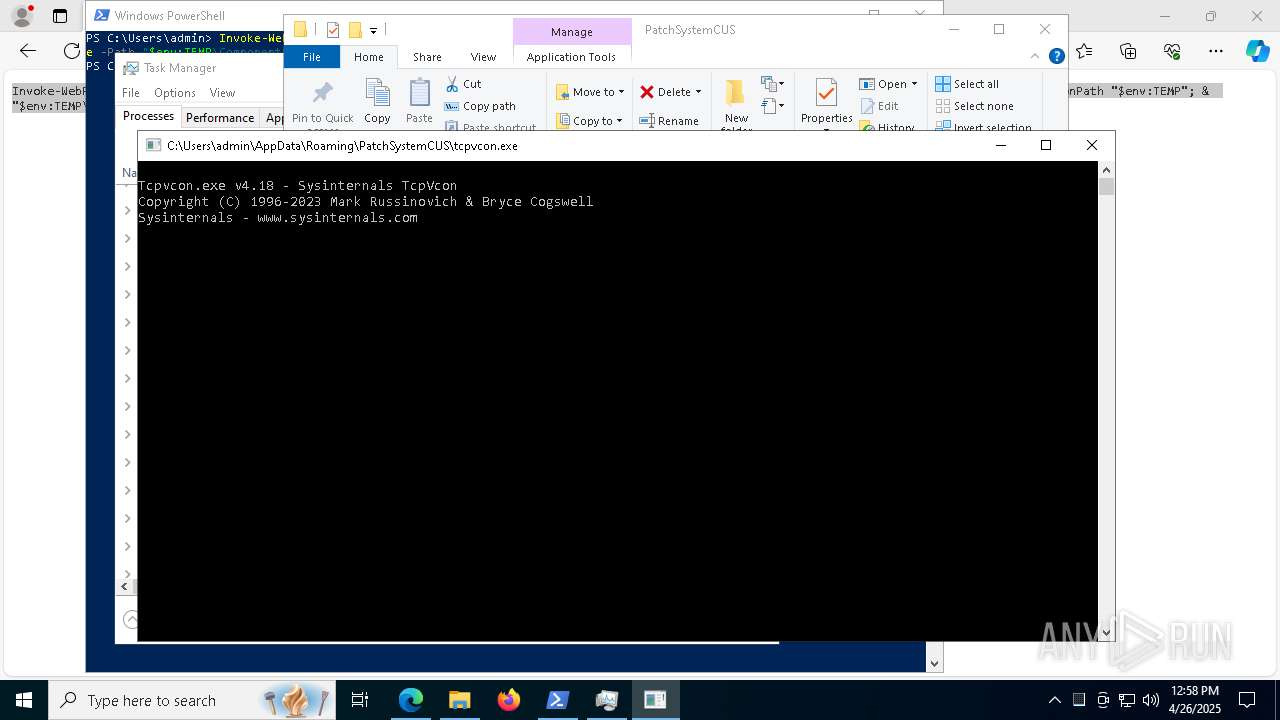
Task: Expand the Open dropdown arrow in ribbon
Action: [914, 84]
